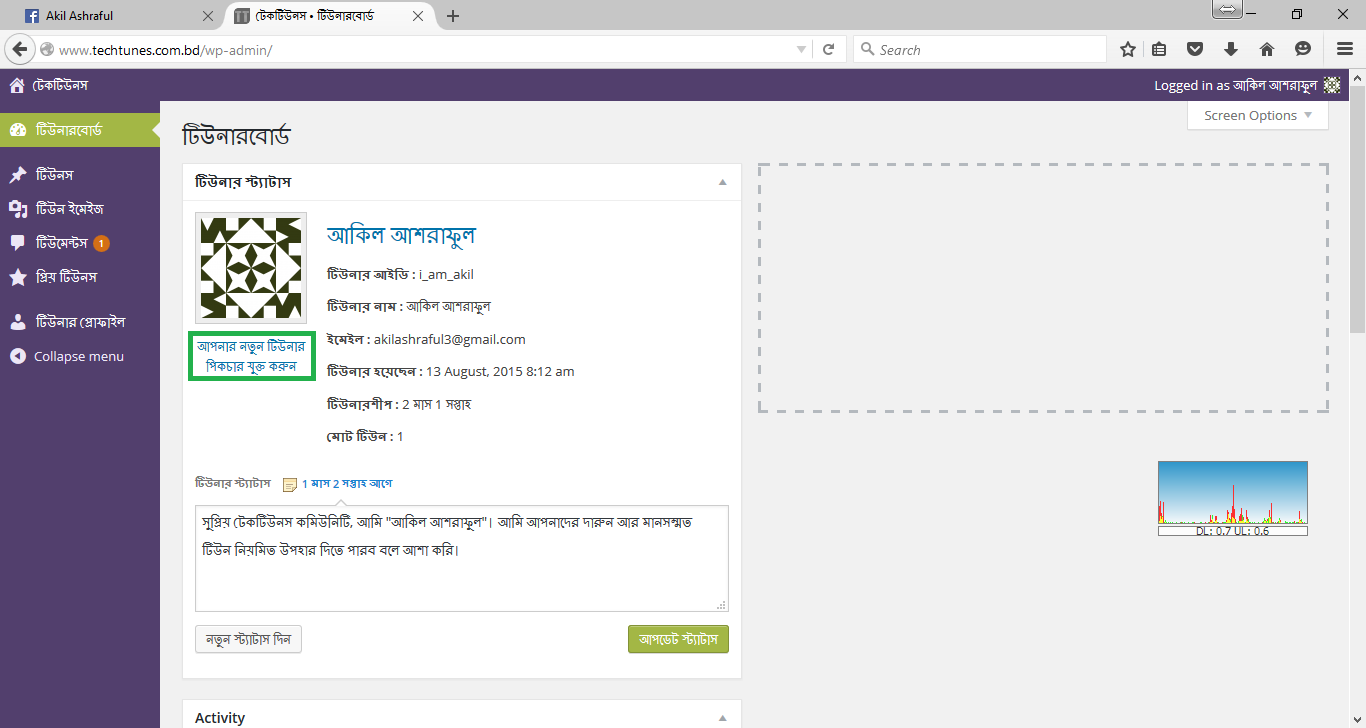Click the note icon beside status time
This screenshot has height=728, width=1366.
coord(290,484)
